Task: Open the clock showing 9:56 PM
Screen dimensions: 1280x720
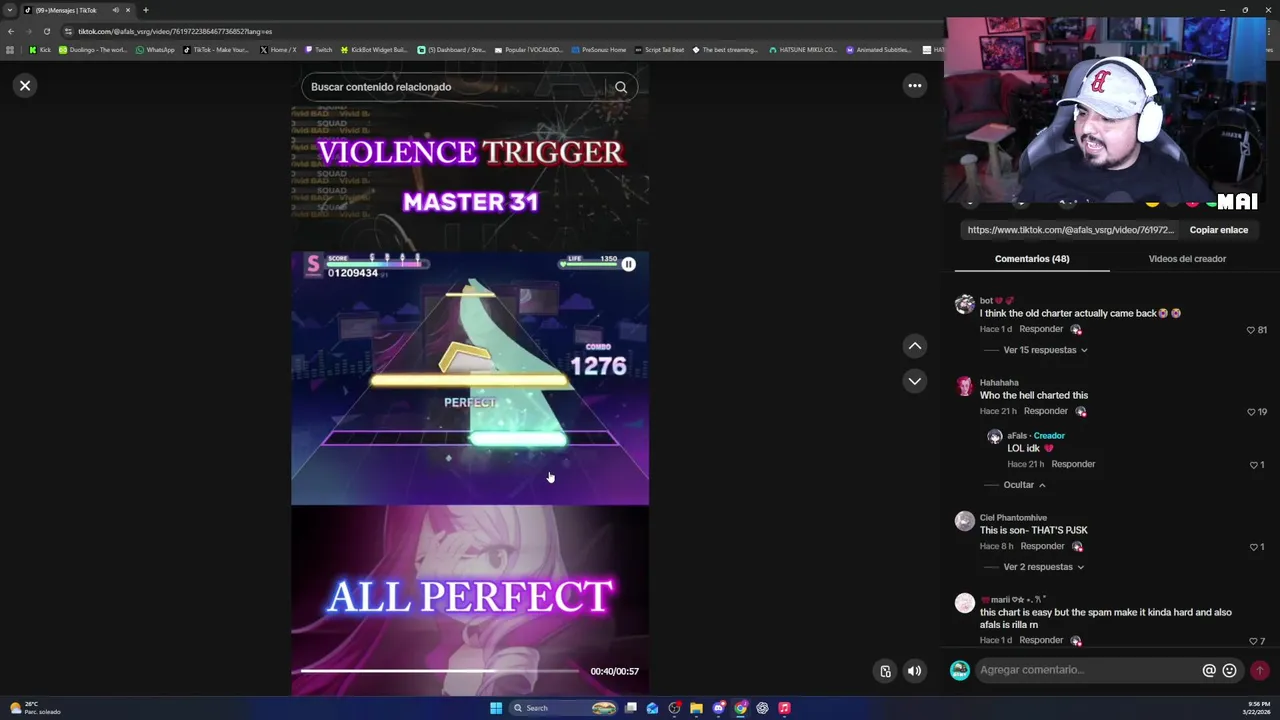Action: 1256,708
